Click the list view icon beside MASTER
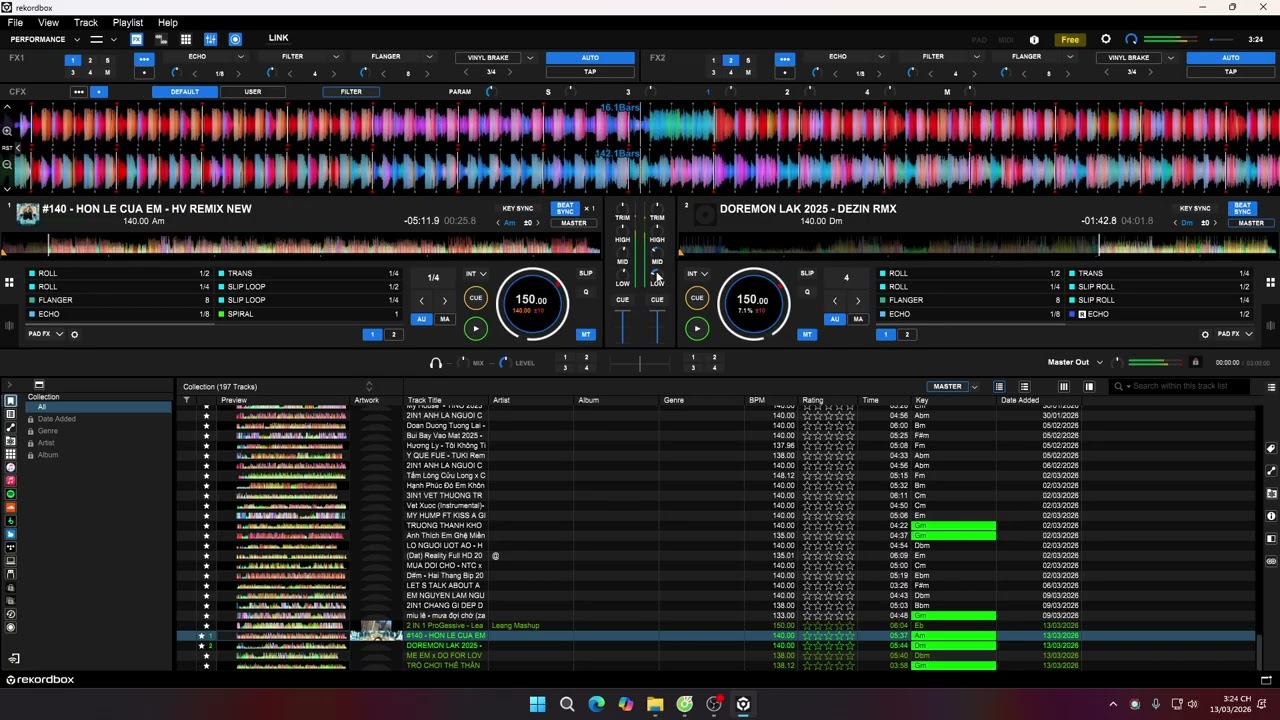Viewport: 1280px width, 720px height. point(999,386)
